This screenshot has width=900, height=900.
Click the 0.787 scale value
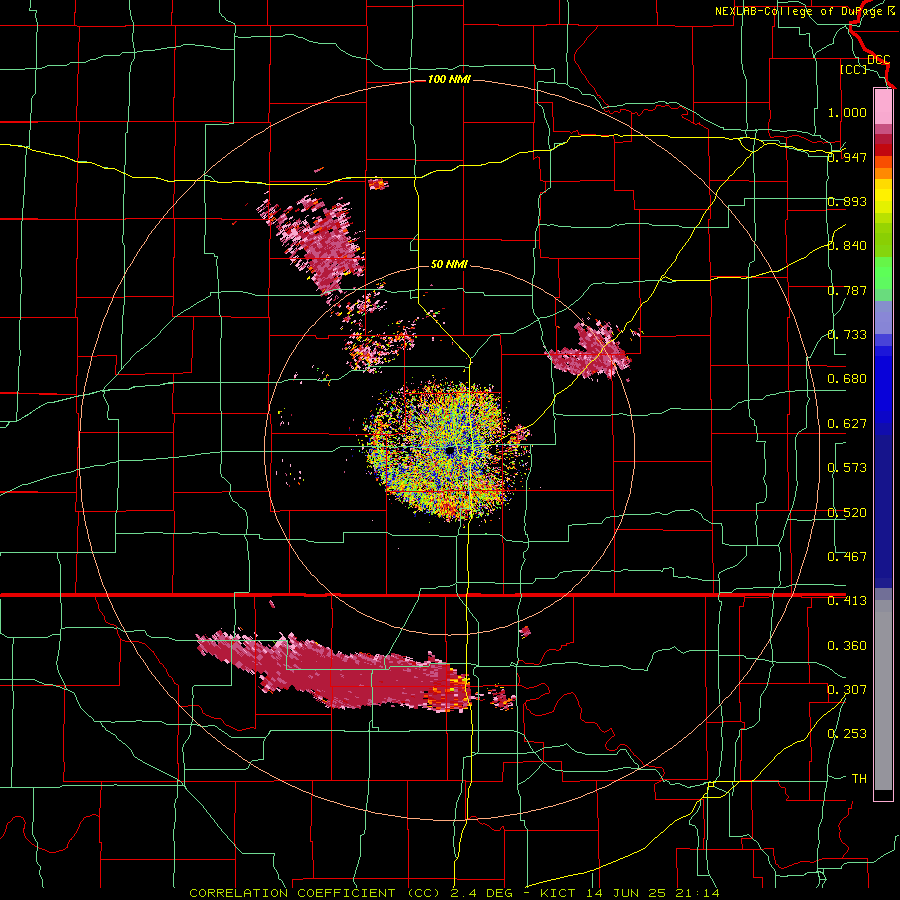[x=847, y=290]
